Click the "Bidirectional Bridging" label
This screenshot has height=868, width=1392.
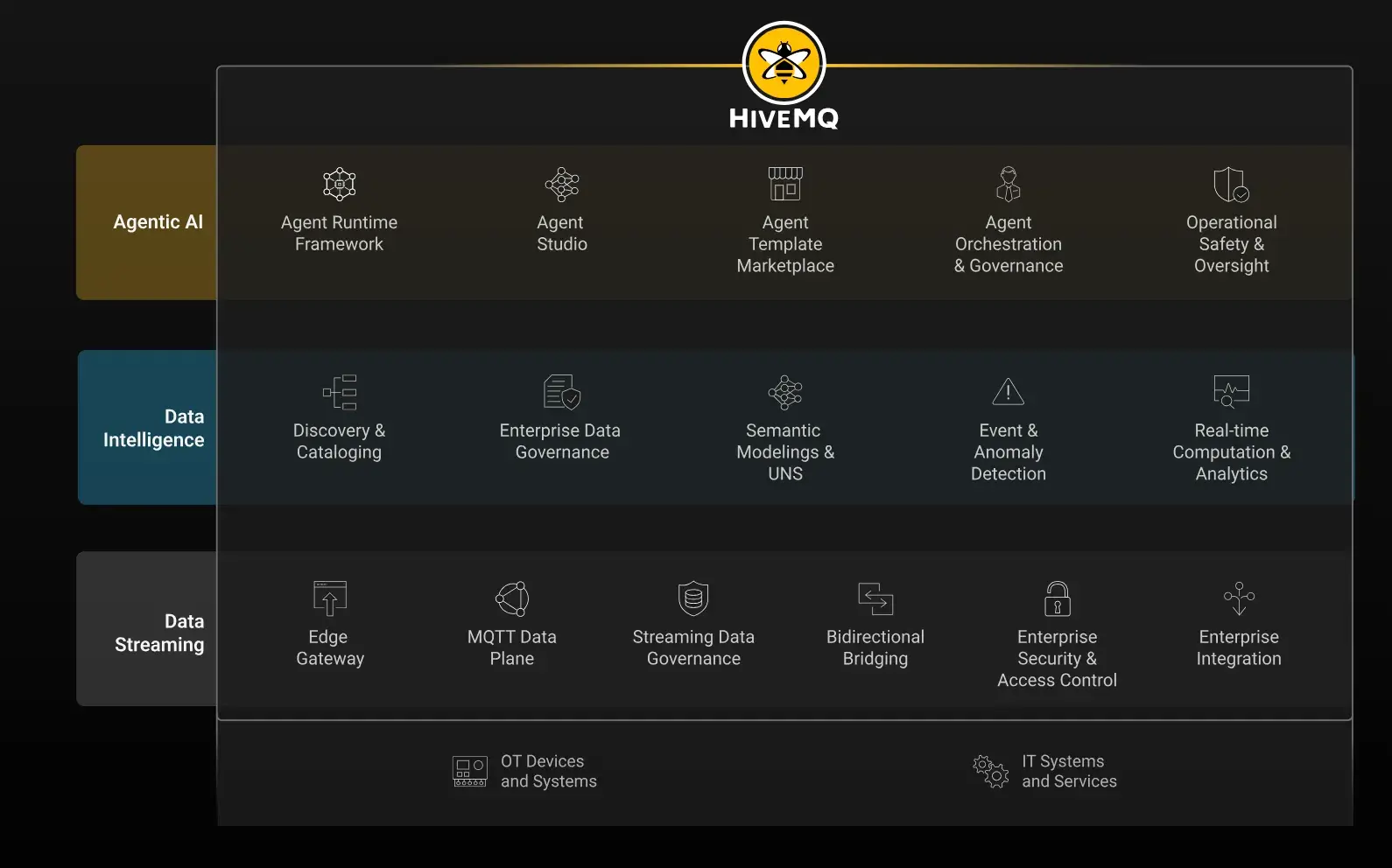pos(875,648)
